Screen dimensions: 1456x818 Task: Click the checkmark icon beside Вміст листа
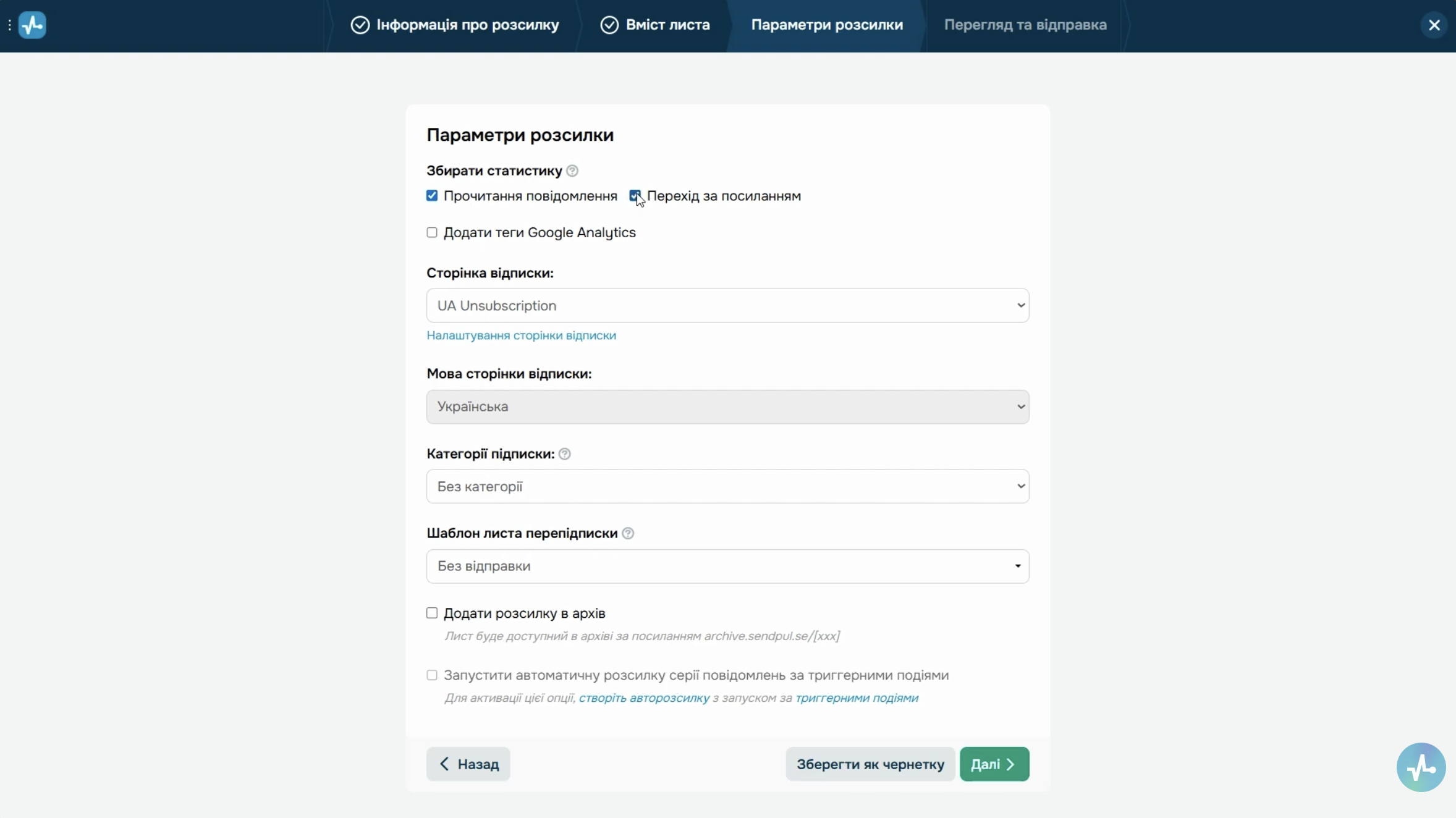coord(609,25)
